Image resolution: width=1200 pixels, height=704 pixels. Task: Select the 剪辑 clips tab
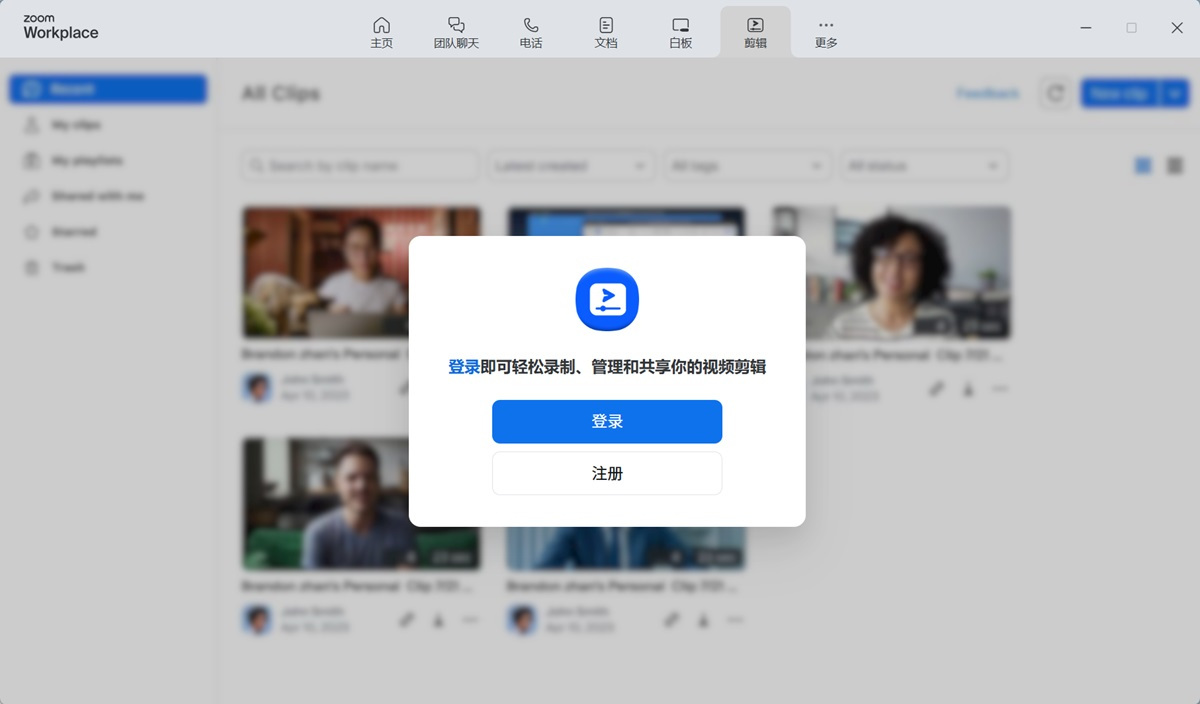755,32
